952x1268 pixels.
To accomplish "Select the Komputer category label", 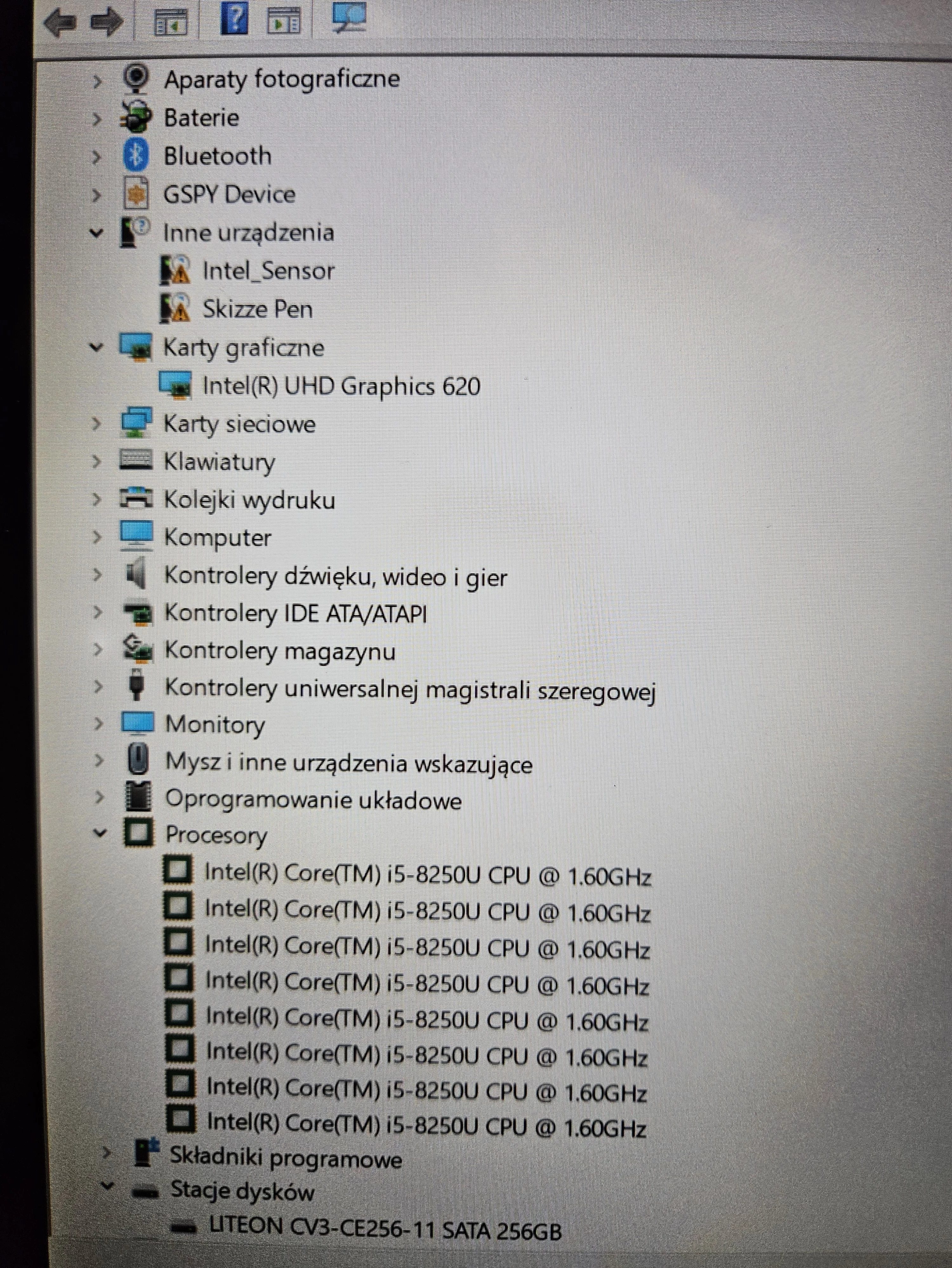I will (218, 538).
